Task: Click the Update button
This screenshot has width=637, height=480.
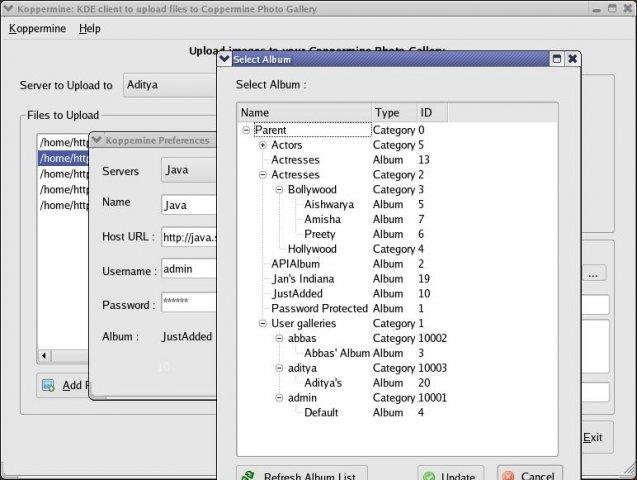Action: (451, 474)
